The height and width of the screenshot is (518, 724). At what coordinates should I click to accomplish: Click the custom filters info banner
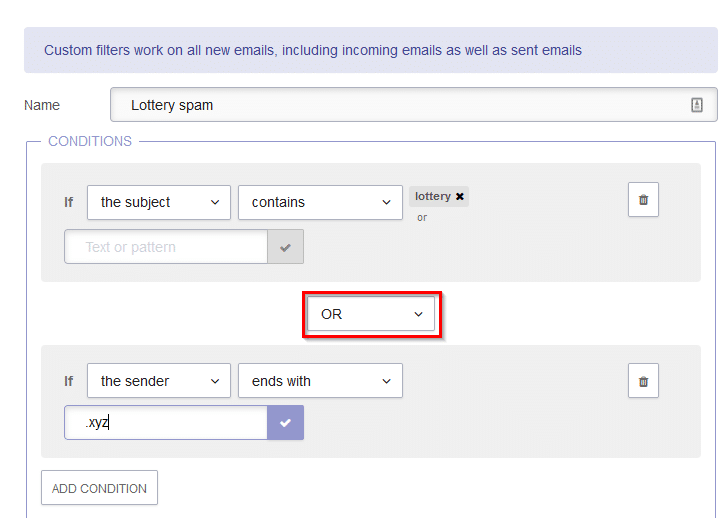(371, 50)
